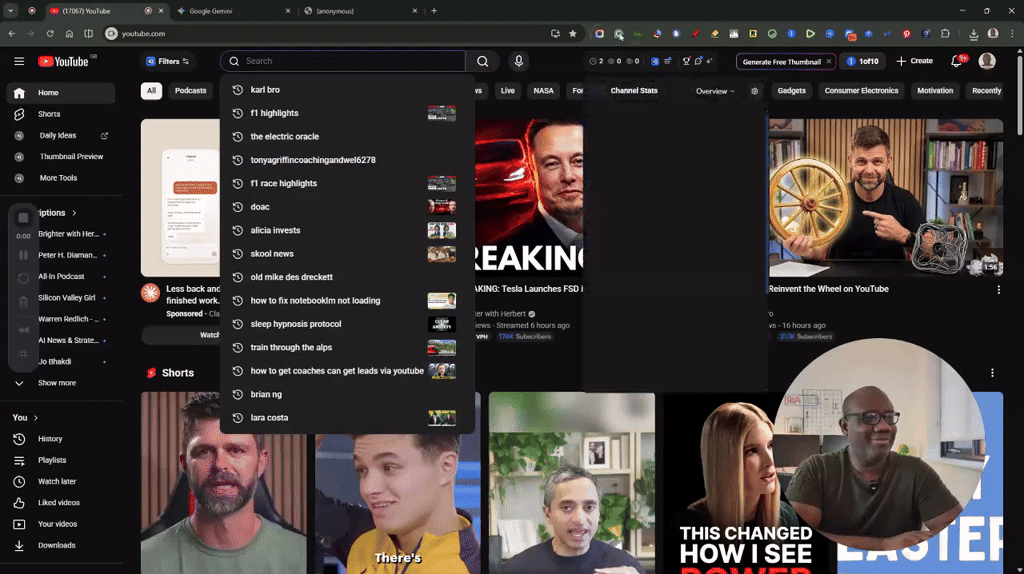
Task: Open Your videos
Action: [x=61, y=524]
